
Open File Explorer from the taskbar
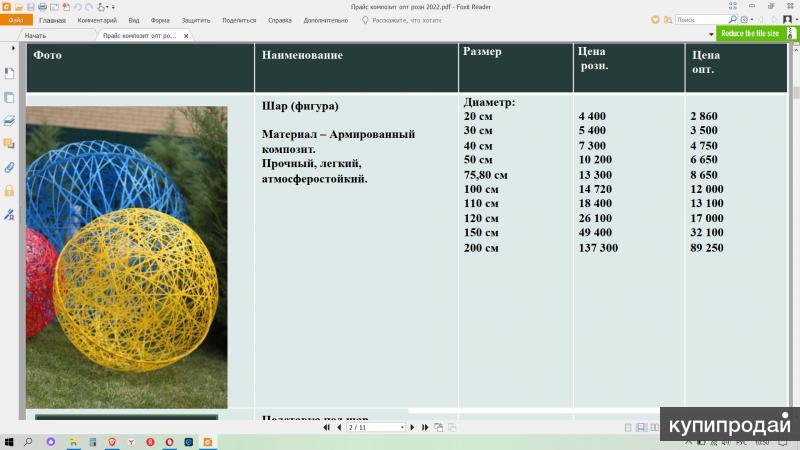click(73, 442)
